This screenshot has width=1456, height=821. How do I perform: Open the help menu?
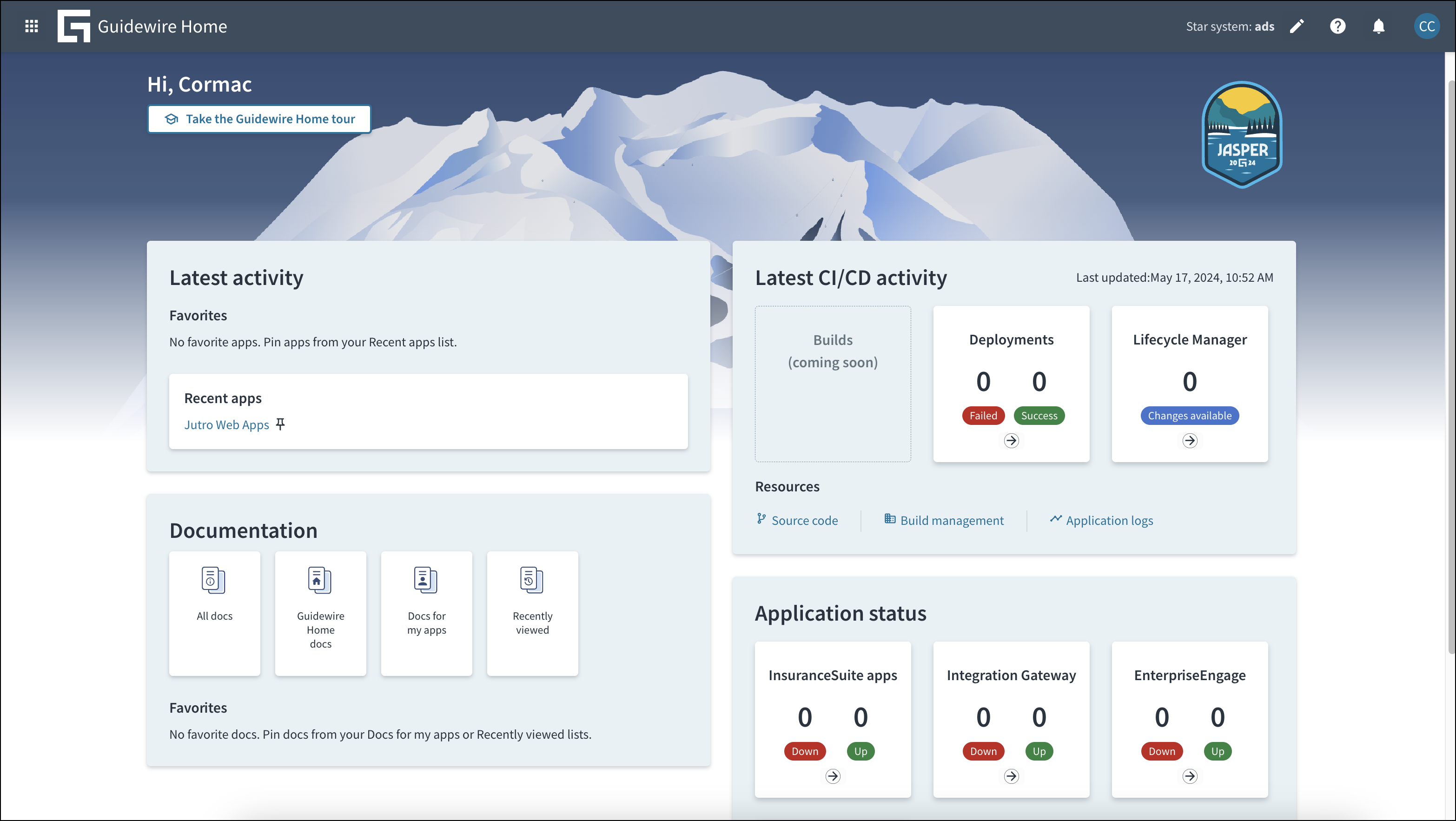(x=1338, y=26)
